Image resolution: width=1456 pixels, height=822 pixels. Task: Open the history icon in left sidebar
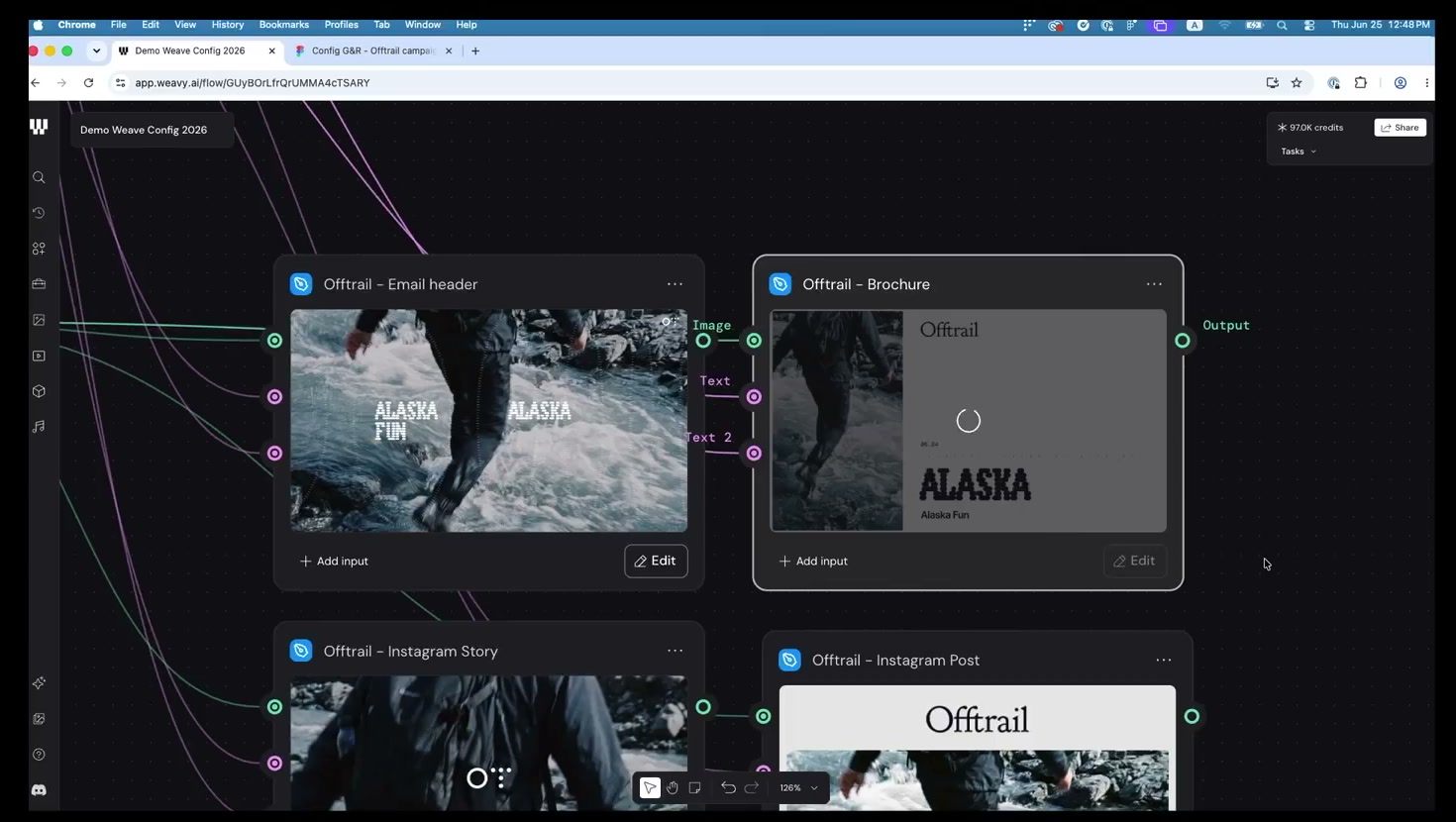39,213
